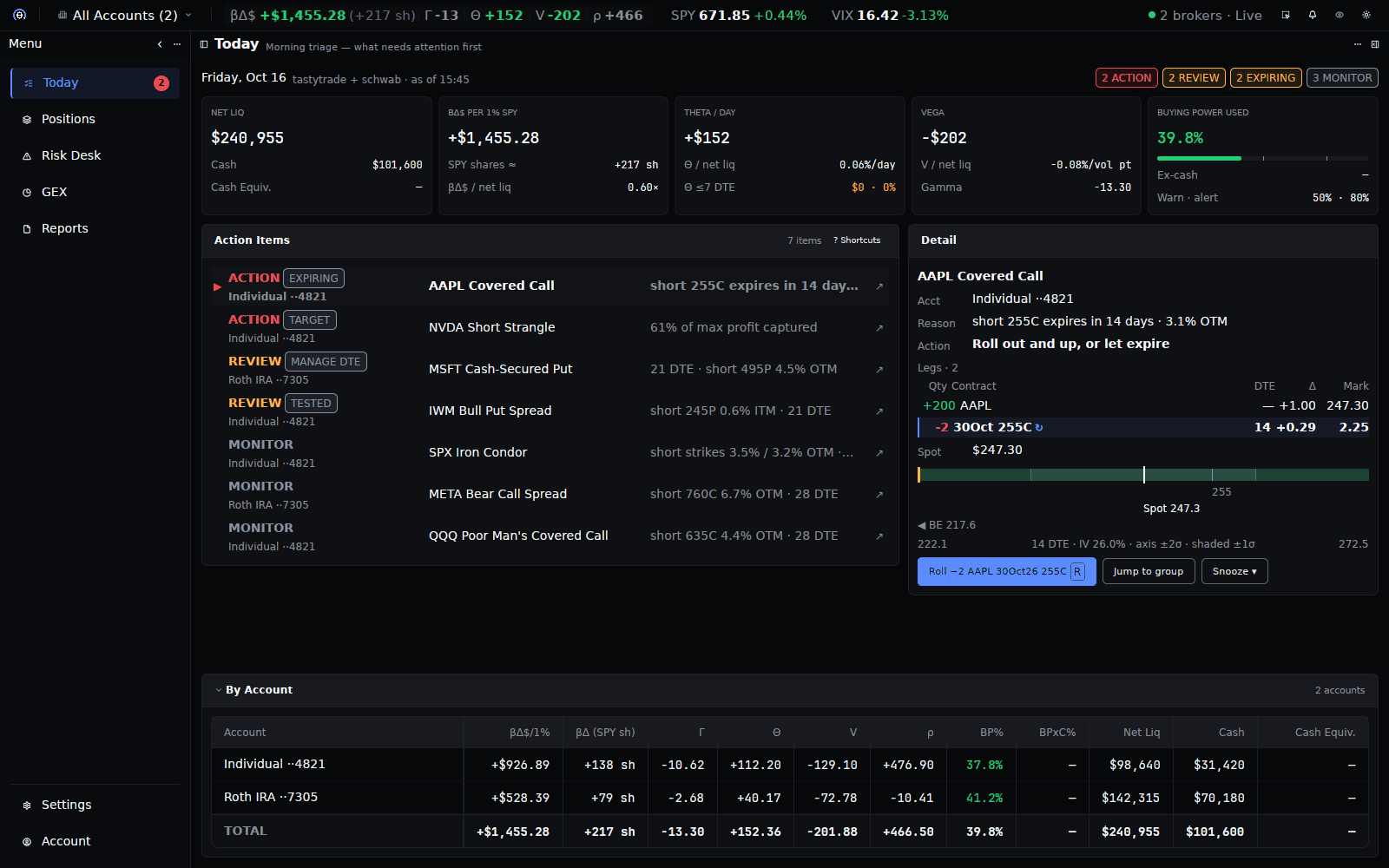Open the Menu sidebar more options ellipsis
This screenshot has width=1389, height=868.
(x=177, y=43)
